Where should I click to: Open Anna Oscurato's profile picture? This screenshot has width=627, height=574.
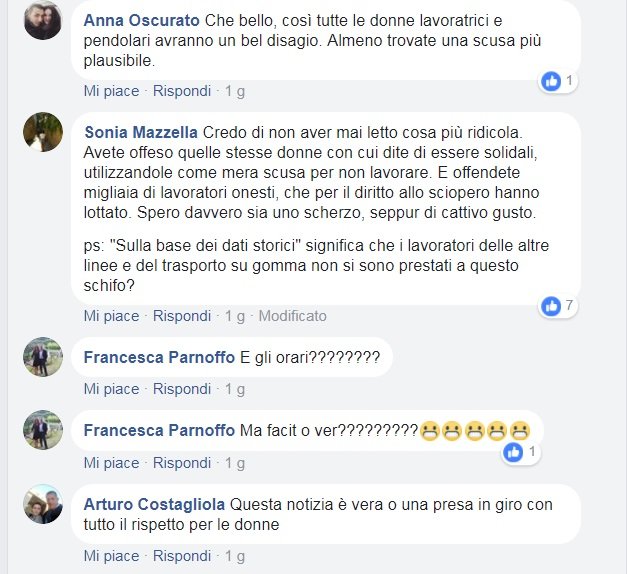[43, 20]
